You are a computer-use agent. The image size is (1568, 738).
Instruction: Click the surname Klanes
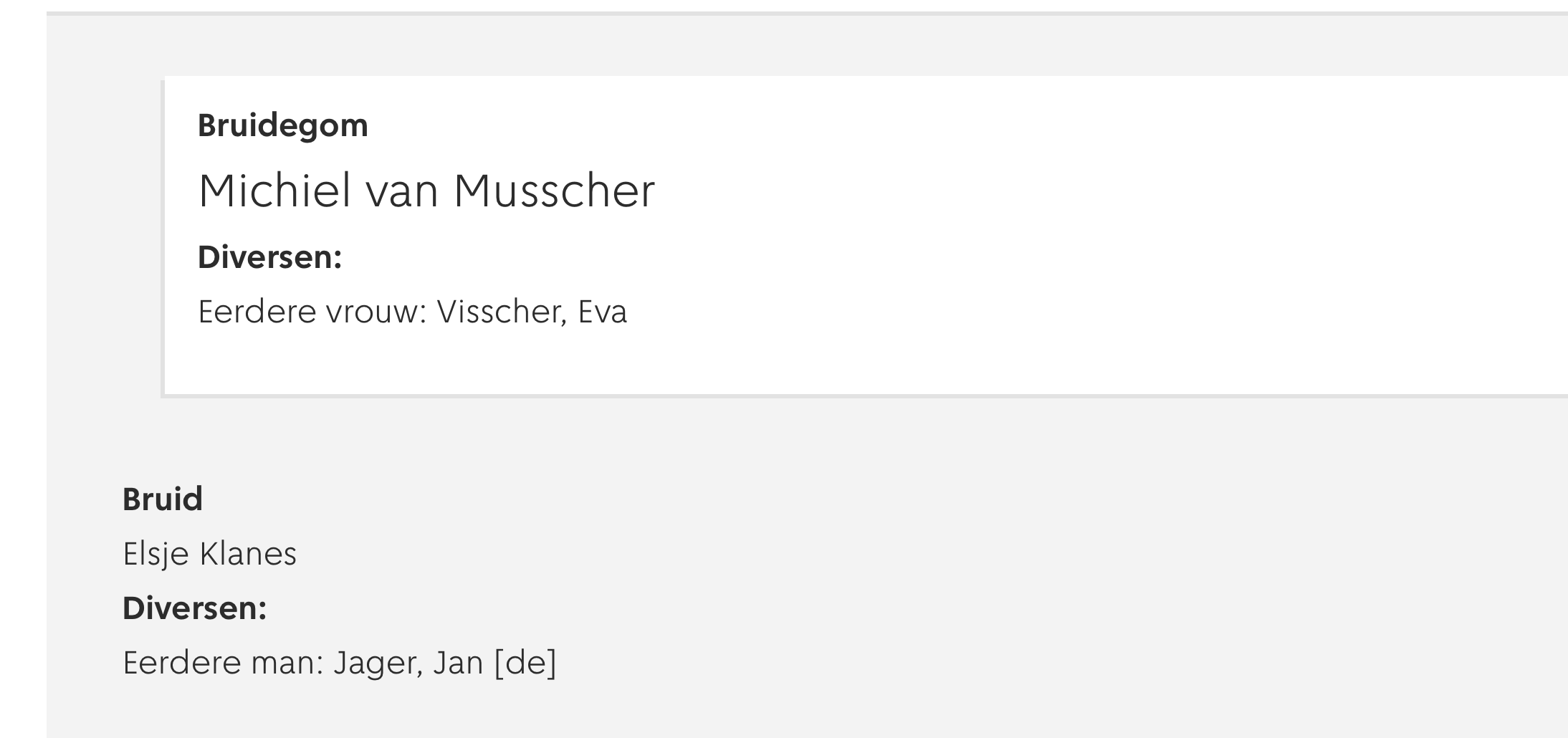(248, 554)
